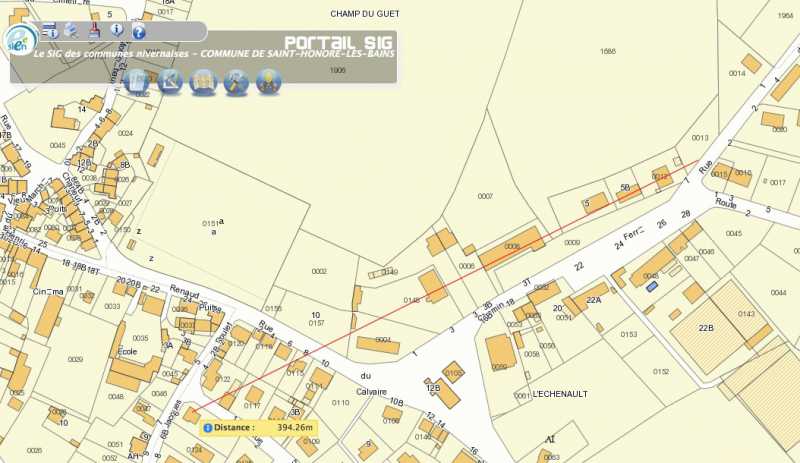Click the Cinéma label on the map
Image resolution: width=800 pixels, height=463 pixels.
coord(47,292)
